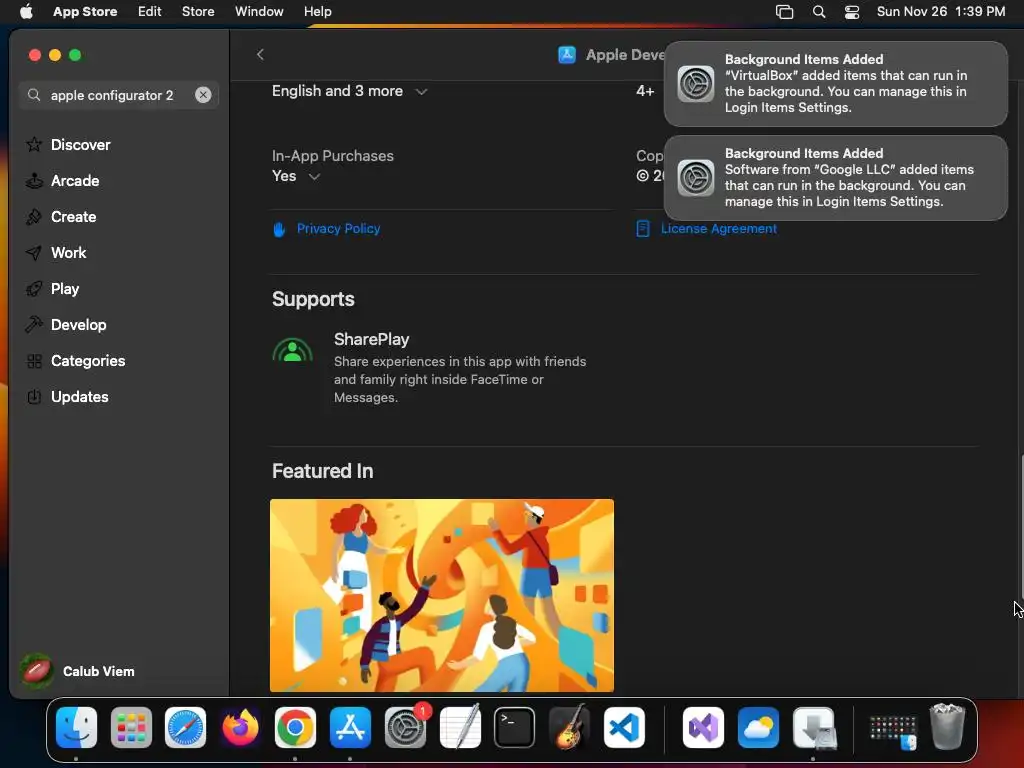
Task: Open the Help menu
Action: (317, 11)
